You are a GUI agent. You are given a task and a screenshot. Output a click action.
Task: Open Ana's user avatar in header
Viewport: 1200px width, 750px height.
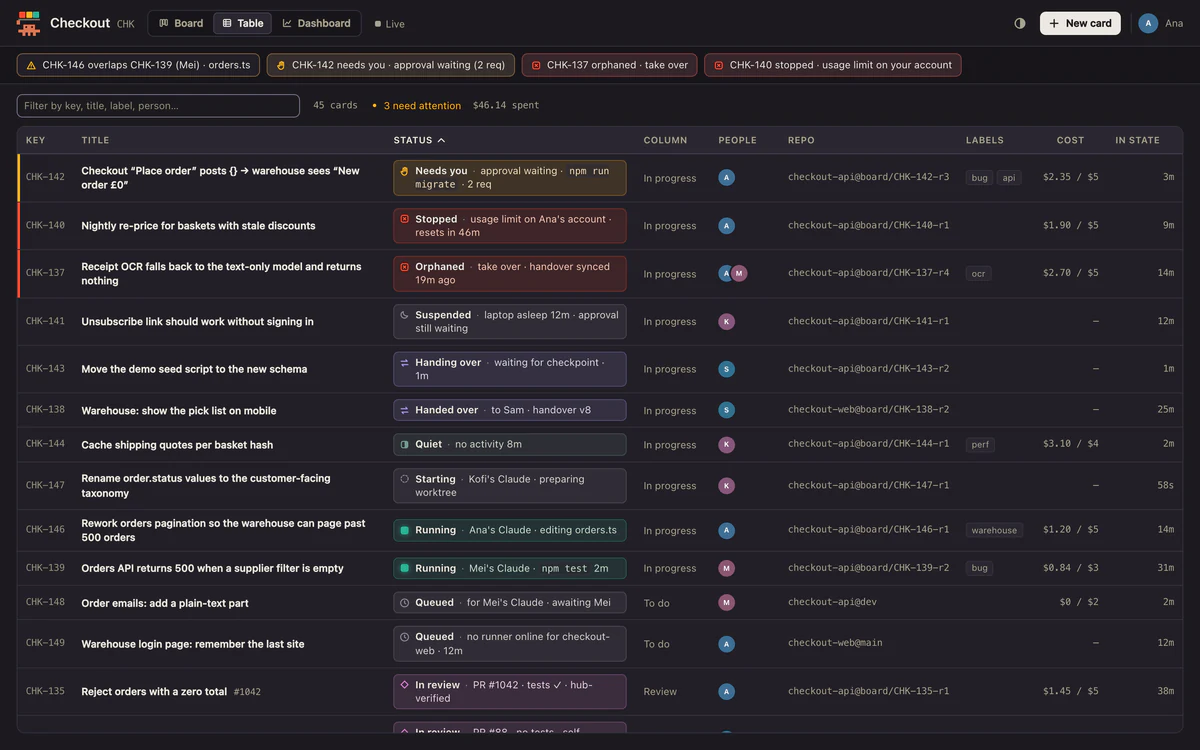(1148, 23)
